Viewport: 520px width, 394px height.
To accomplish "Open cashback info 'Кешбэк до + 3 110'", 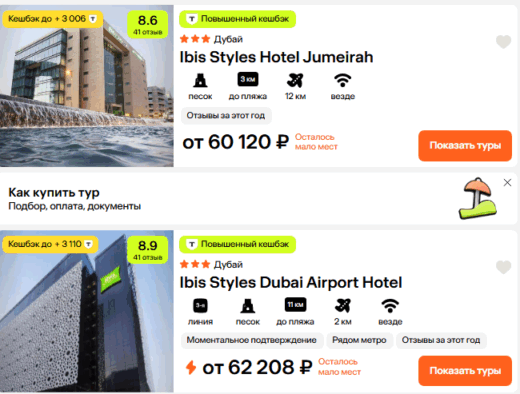I will pyautogui.click(x=50, y=244).
